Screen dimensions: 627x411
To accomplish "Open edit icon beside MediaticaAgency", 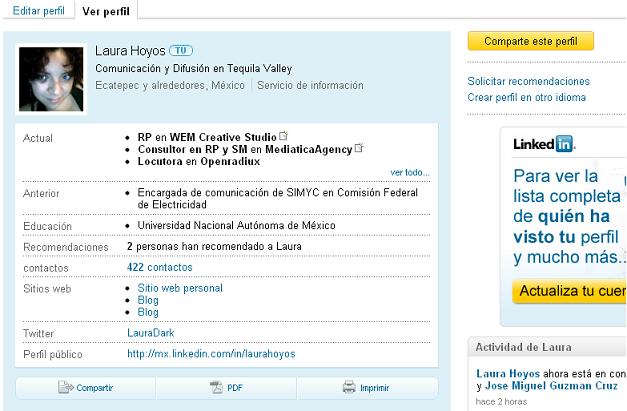I will coord(359,148).
